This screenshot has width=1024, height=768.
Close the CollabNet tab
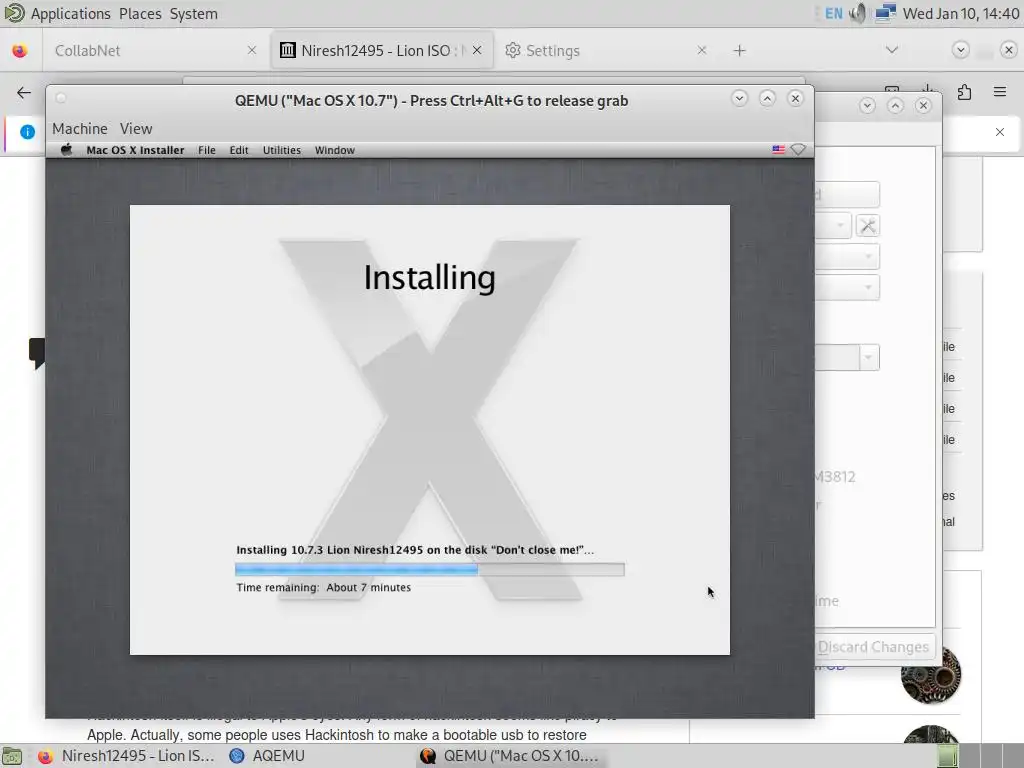pyautogui.click(x=251, y=50)
